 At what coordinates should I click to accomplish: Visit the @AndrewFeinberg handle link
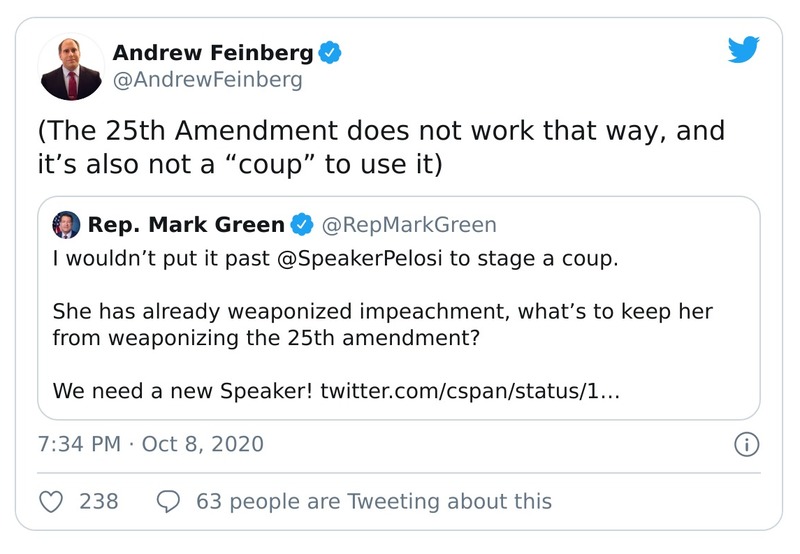[x=207, y=80]
